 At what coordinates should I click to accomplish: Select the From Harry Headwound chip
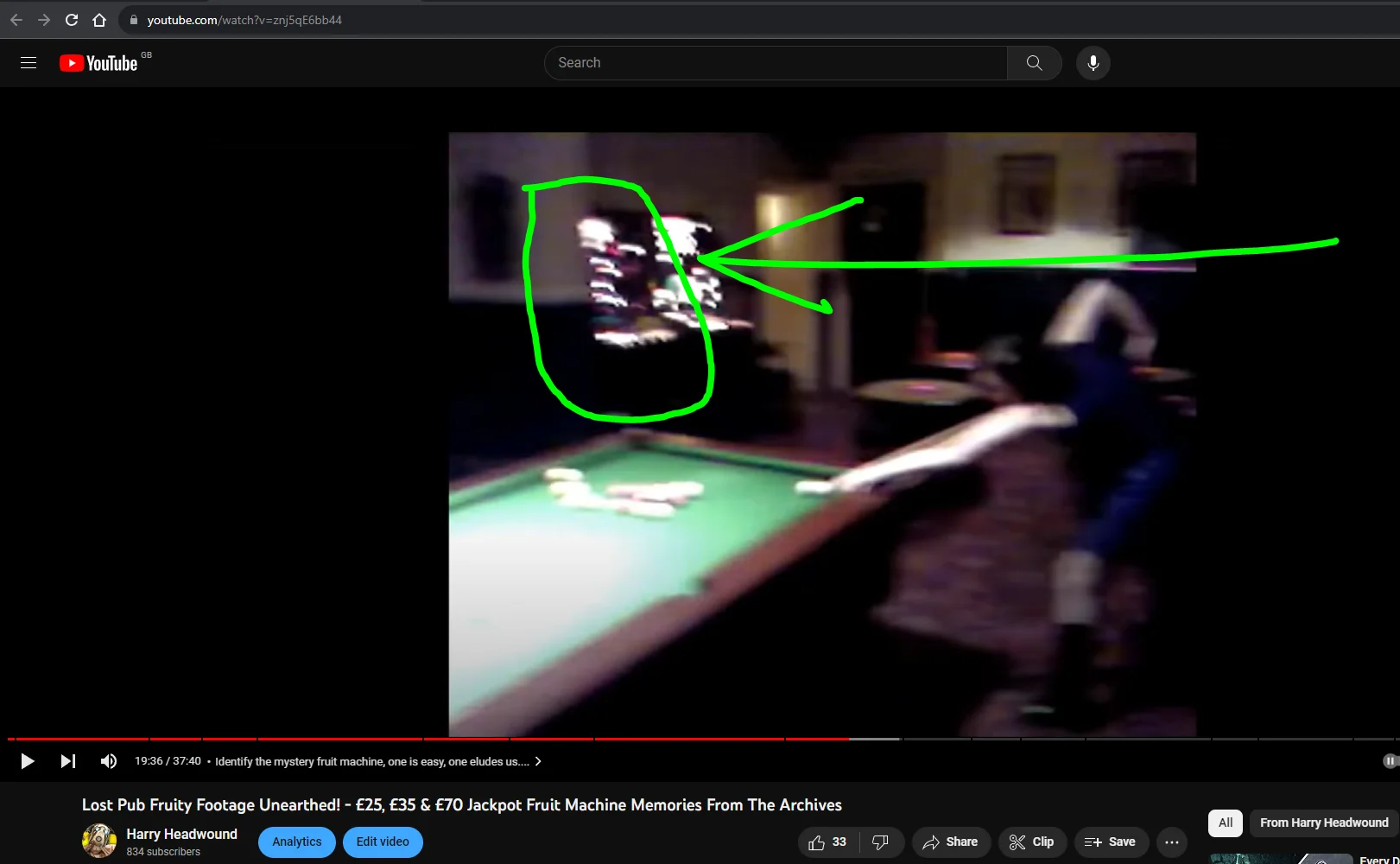point(1324,823)
